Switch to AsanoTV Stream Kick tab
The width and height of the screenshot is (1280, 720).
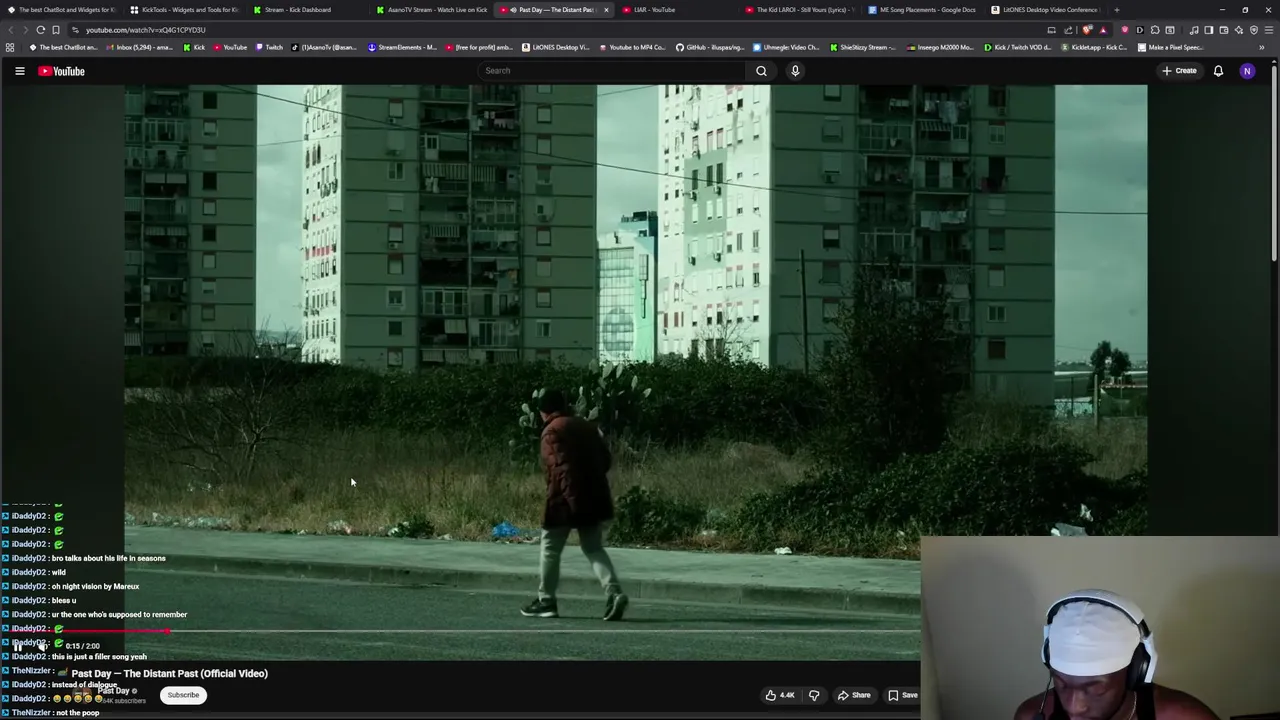(x=431, y=10)
